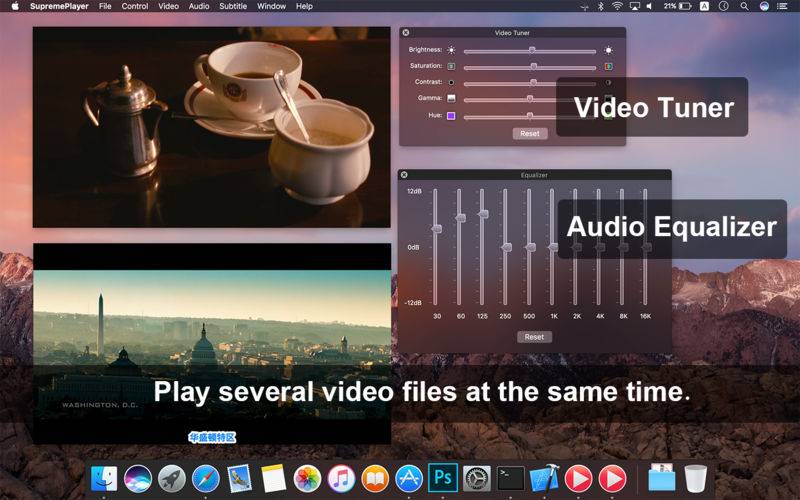This screenshot has width=800, height=500.
Task: Open Photoshop from the dock
Action: [x=442, y=478]
